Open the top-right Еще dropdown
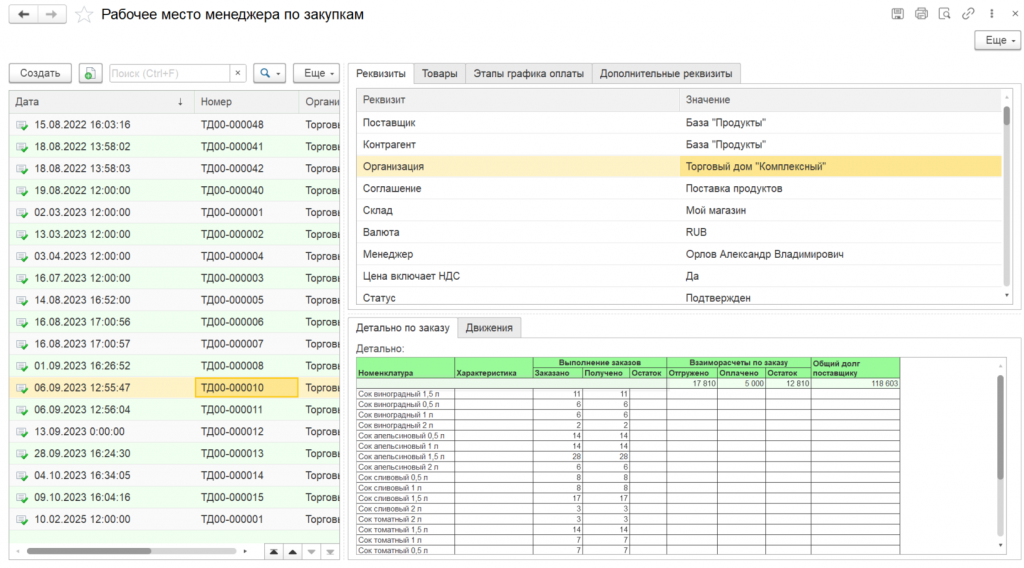 [997, 40]
